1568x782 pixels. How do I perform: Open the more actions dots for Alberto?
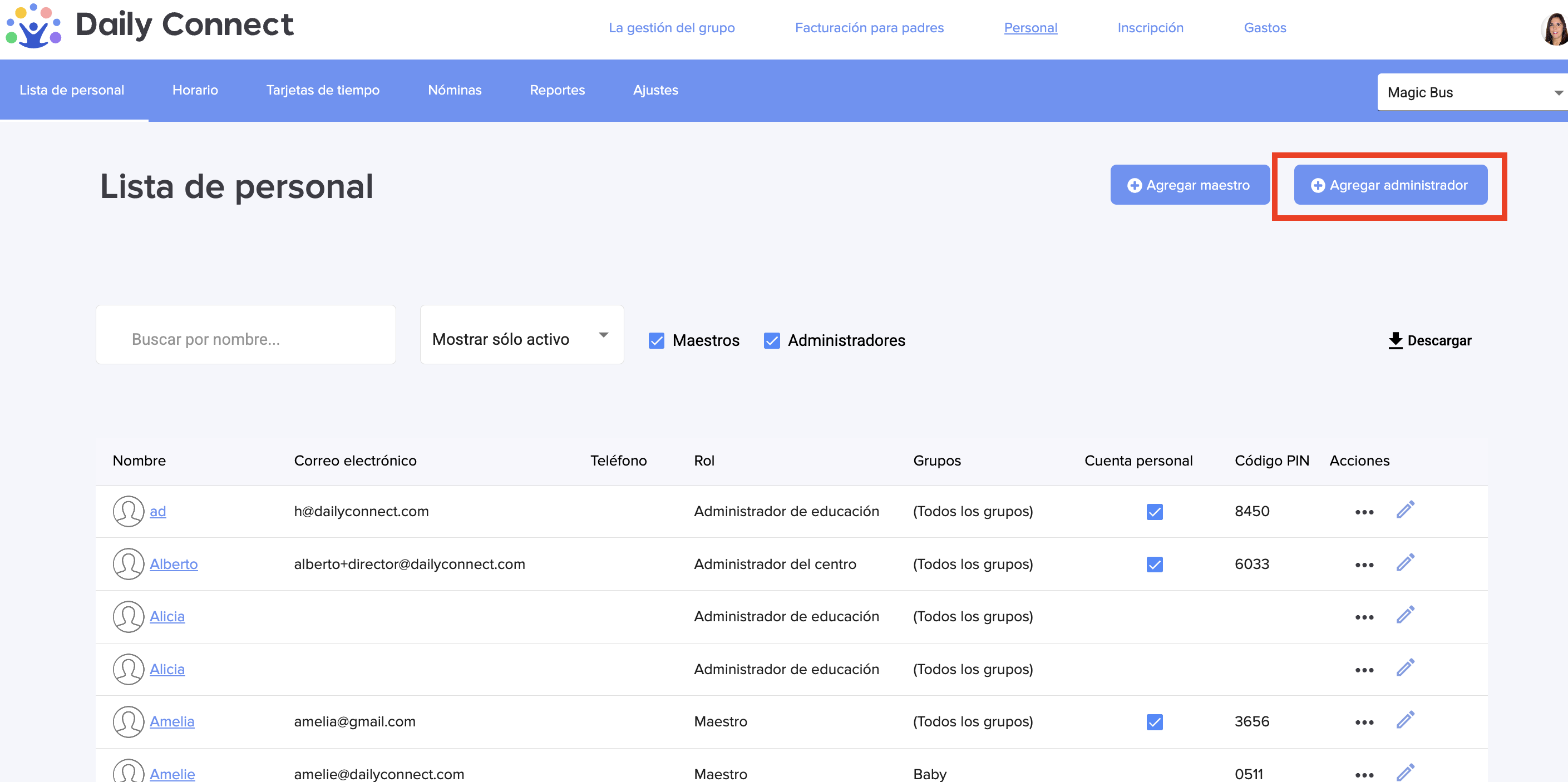point(1364,565)
